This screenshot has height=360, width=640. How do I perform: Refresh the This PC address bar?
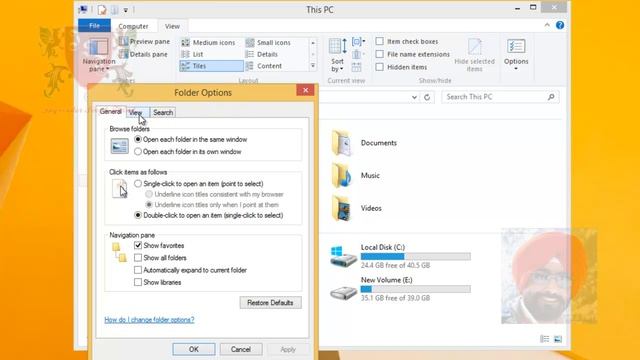pyautogui.click(x=427, y=97)
